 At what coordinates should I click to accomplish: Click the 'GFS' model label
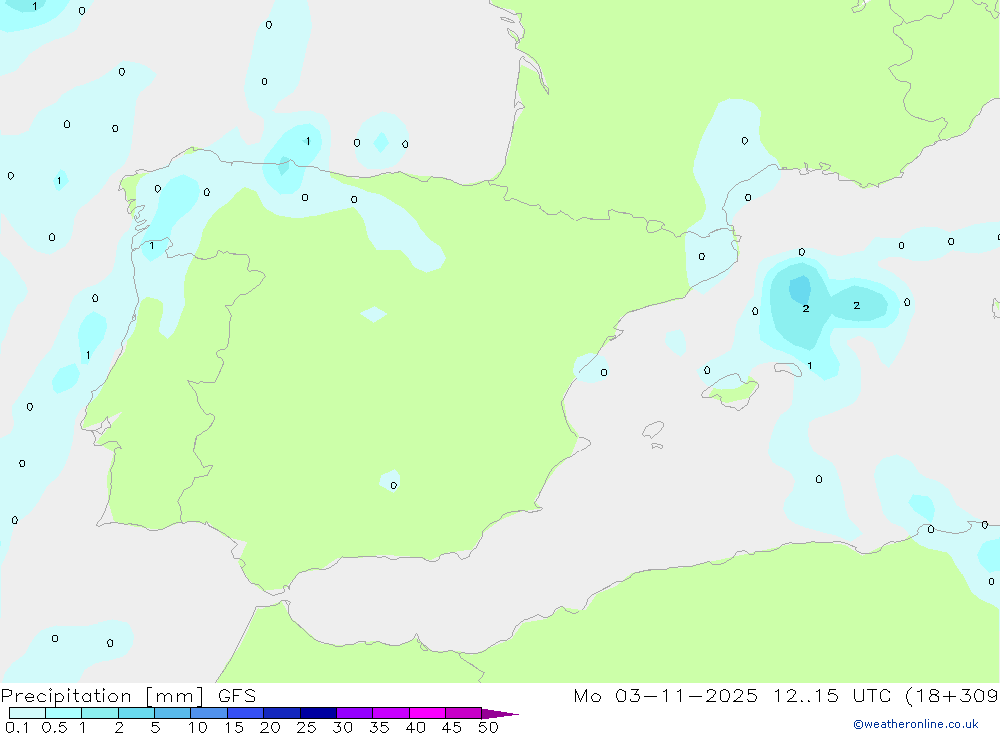click(237, 696)
